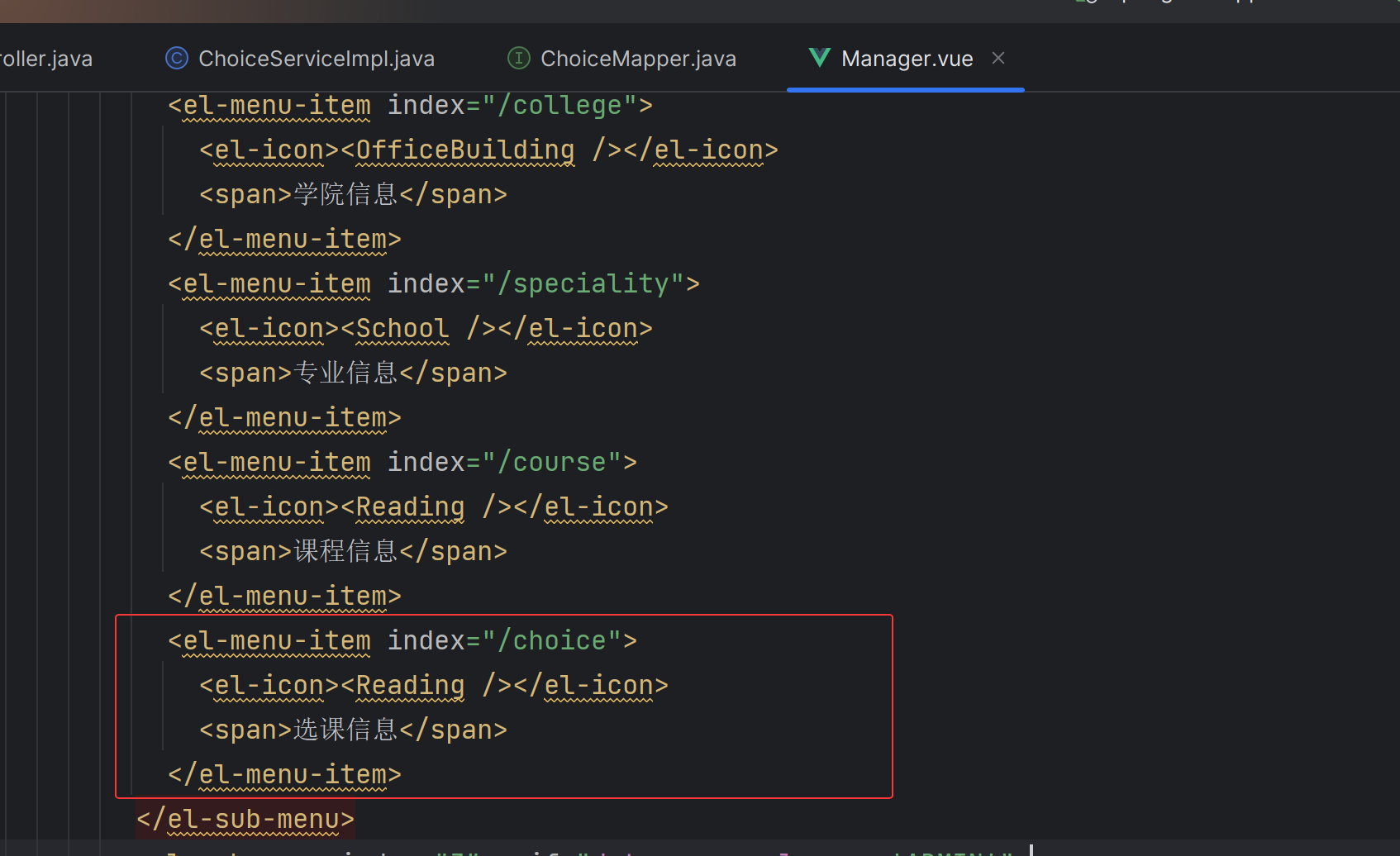Place cursor on the "/speciality" index value
This screenshot has height=856, width=1400.
[x=591, y=284]
